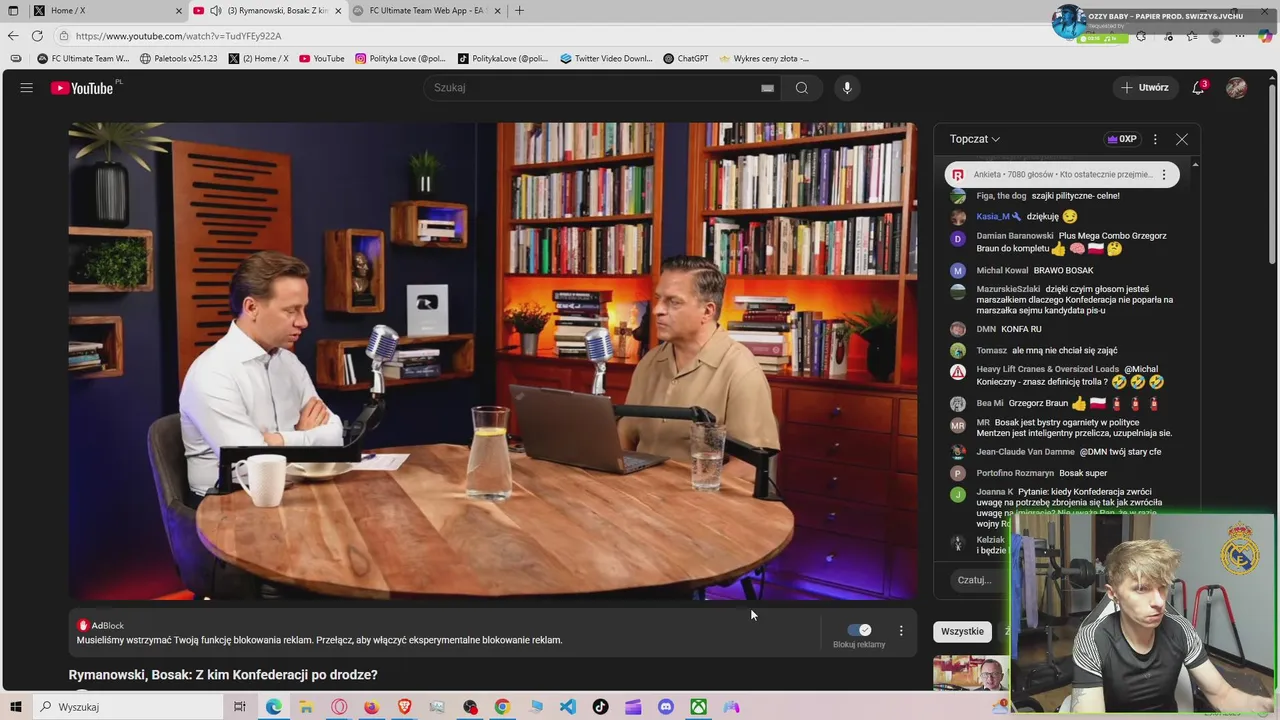Mute audio on the YouTube tab
Viewport: 1280px width, 720px height.
(216, 11)
